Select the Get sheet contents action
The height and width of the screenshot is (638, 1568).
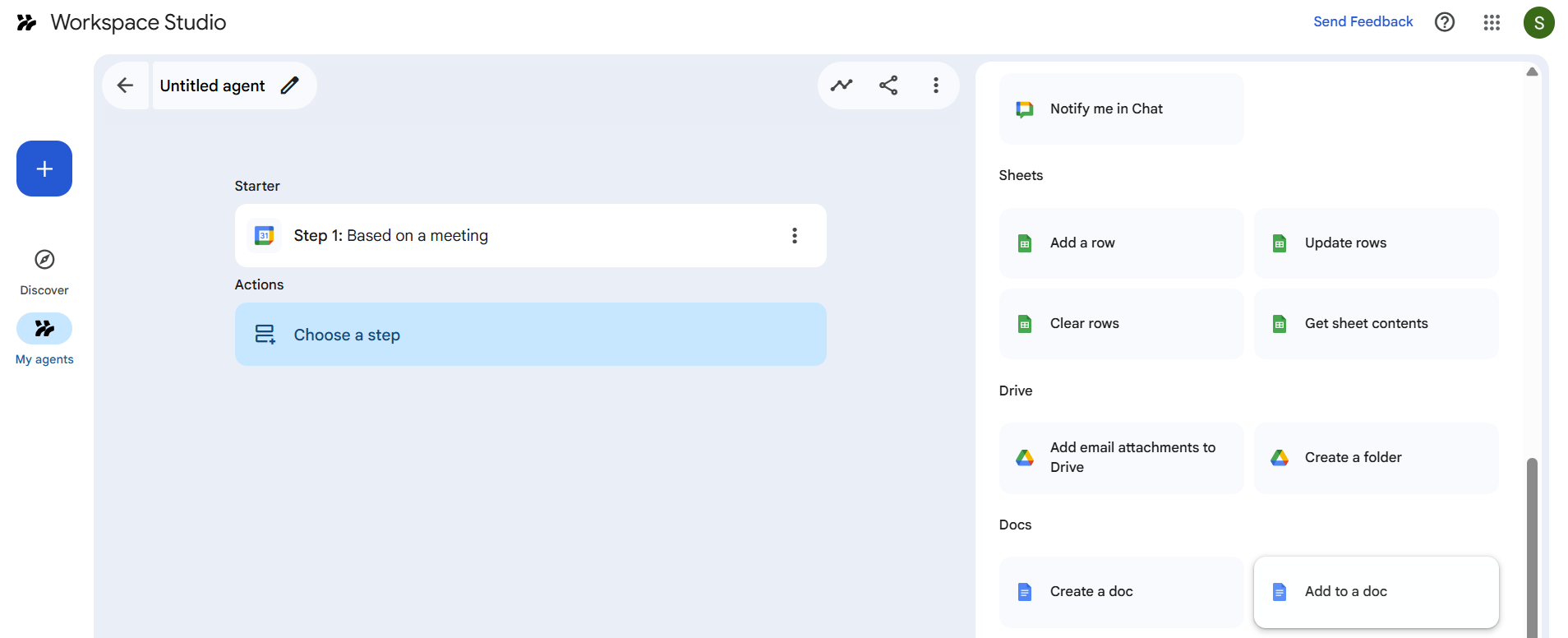[x=1376, y=324]
